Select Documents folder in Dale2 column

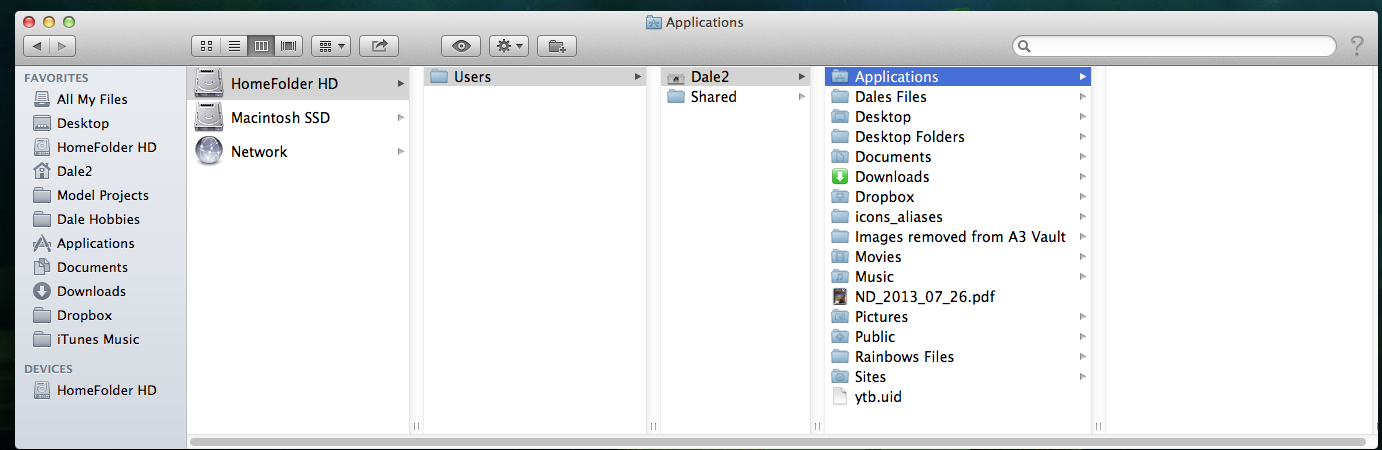(x=958, y=157)
